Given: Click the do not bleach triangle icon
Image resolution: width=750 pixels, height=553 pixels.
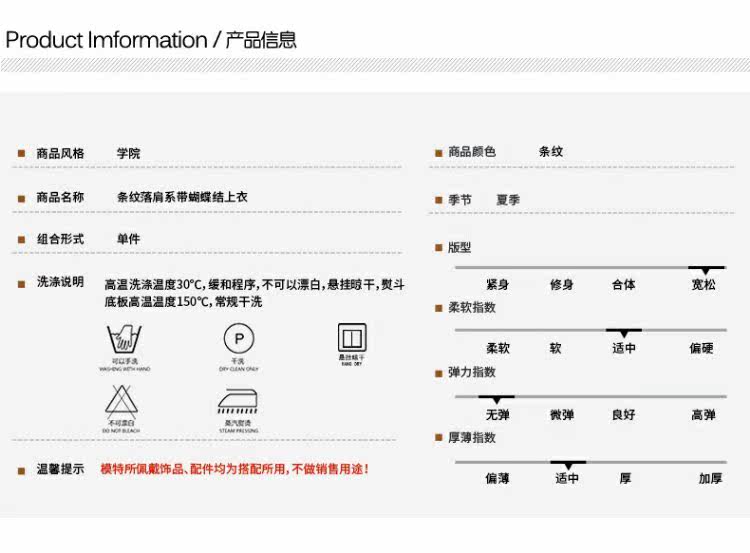Looking at the screenshot, I should (x=121, y=401).
